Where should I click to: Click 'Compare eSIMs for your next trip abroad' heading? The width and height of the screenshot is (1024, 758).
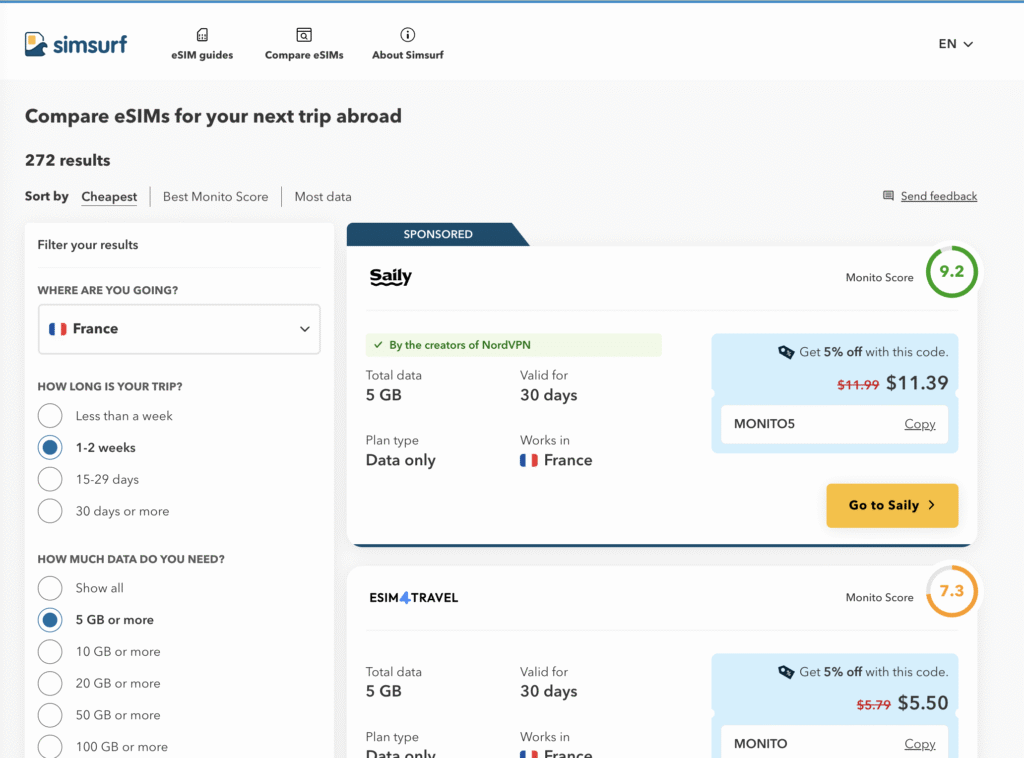tap(213, 116)
